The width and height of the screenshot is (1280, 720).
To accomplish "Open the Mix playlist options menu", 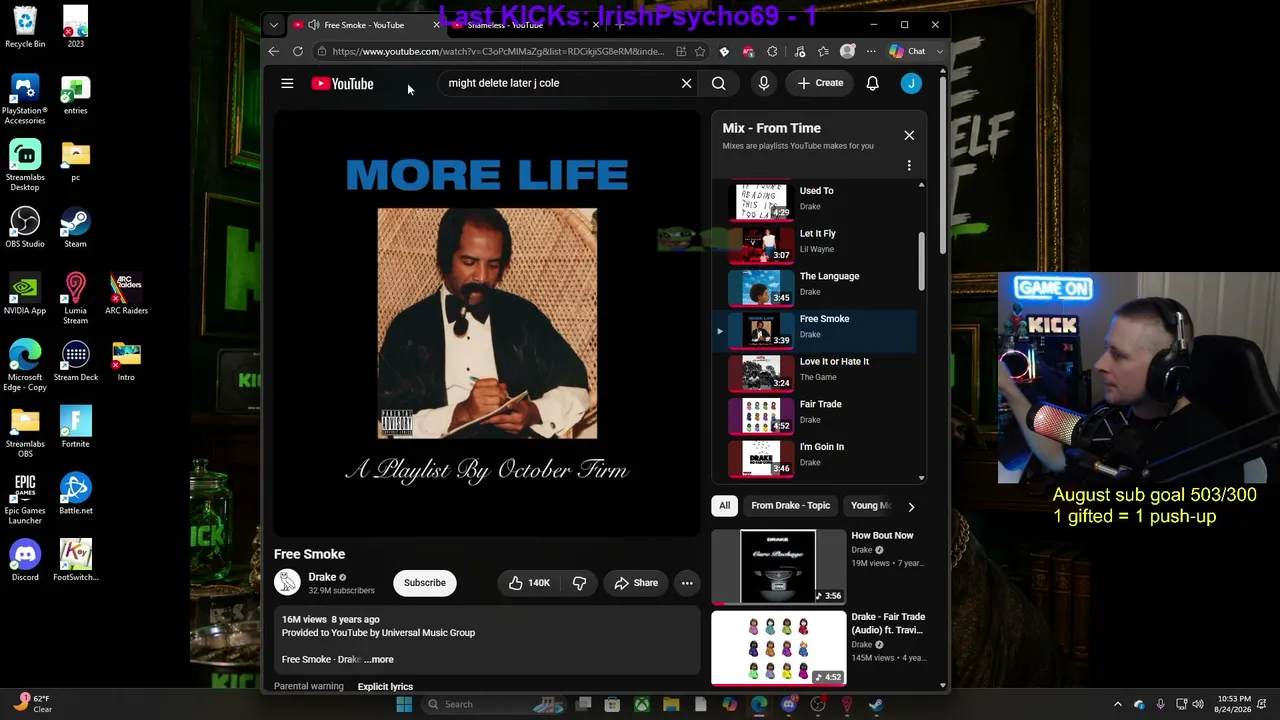I will [909, 165].
